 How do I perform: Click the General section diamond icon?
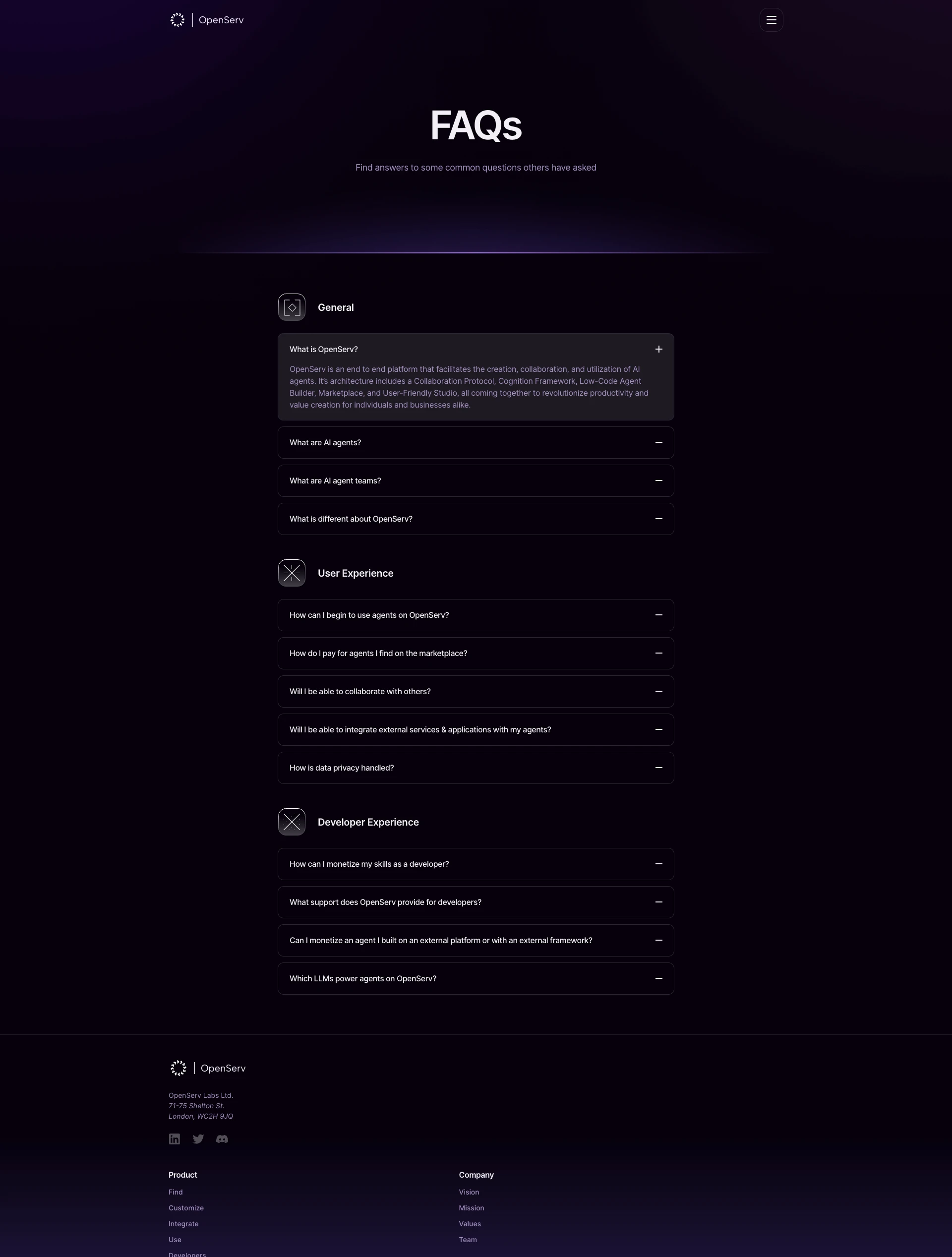pos(291,307)
